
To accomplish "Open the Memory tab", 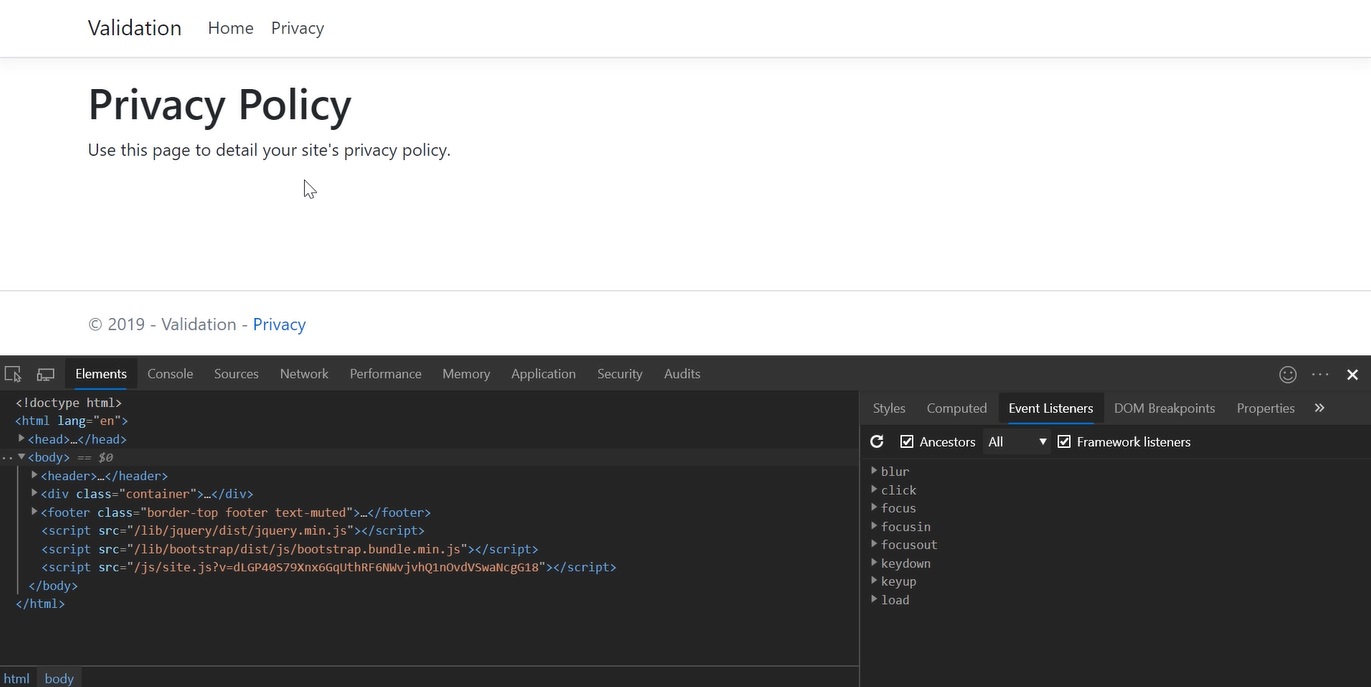I will click(466, 374).
